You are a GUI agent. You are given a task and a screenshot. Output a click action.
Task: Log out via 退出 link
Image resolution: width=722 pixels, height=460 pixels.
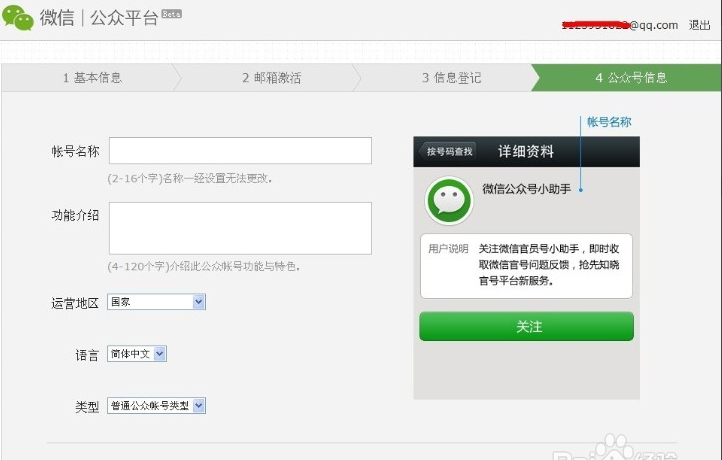click(x=699, y=25)
